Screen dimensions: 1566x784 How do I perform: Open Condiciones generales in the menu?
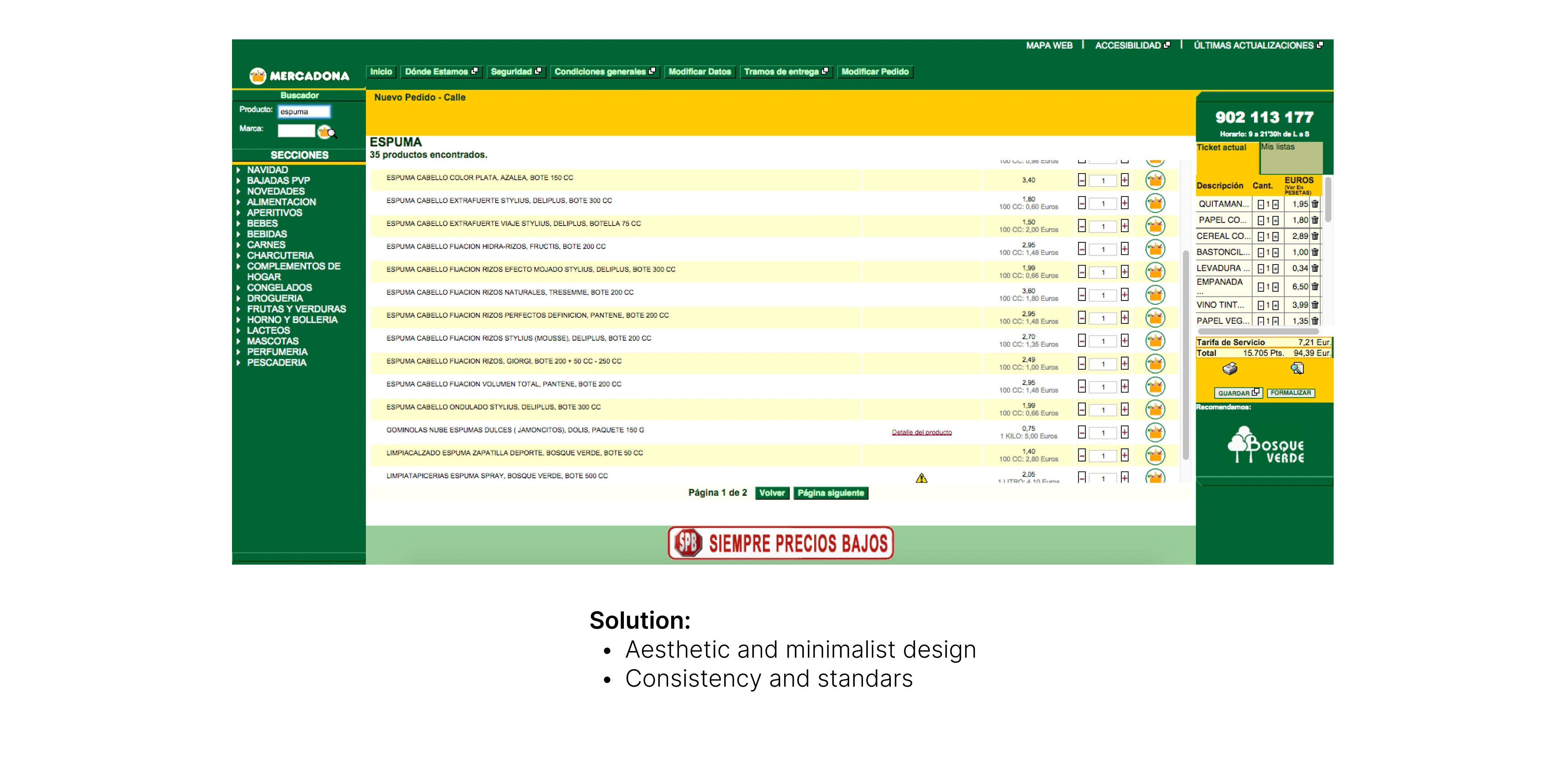pos(605,72)
